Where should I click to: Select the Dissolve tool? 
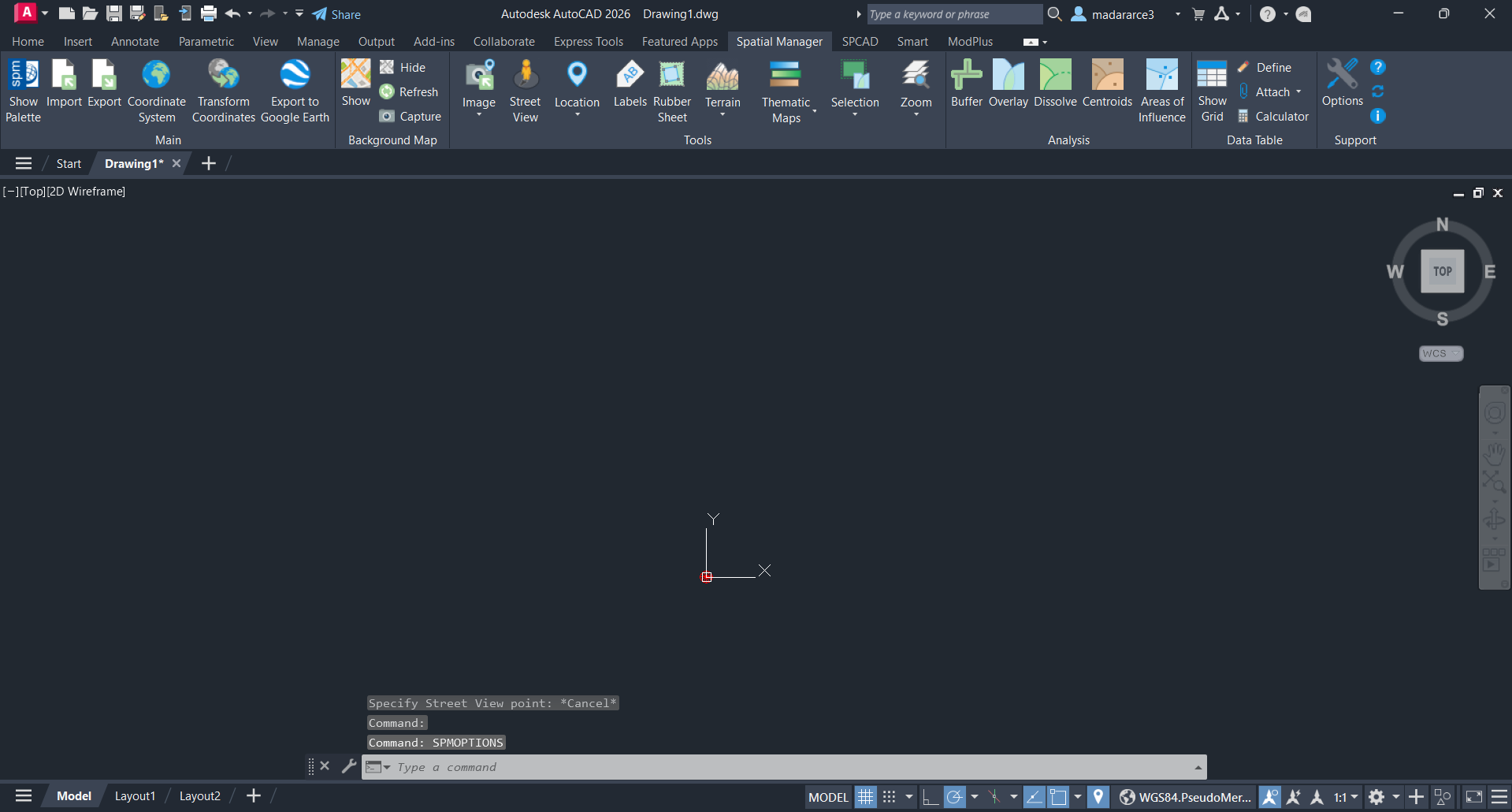point(1055,84)
